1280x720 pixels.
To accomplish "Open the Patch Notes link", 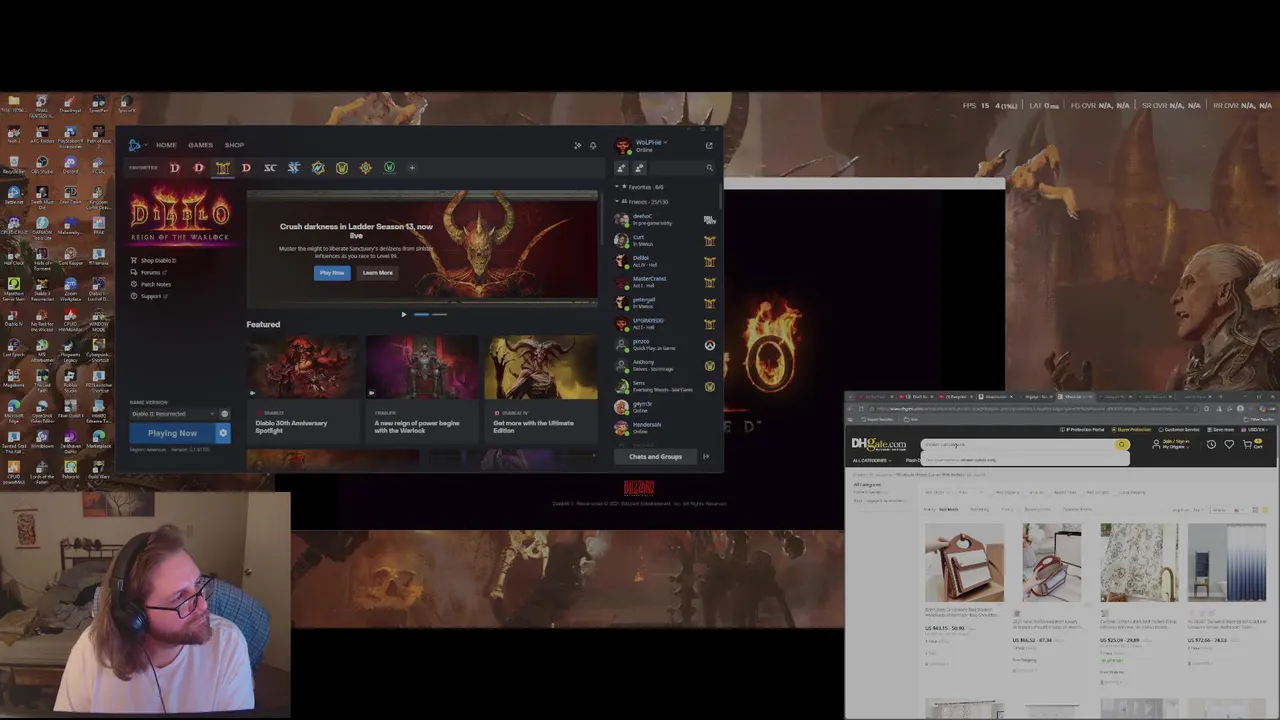I will [x=151, y=285].
